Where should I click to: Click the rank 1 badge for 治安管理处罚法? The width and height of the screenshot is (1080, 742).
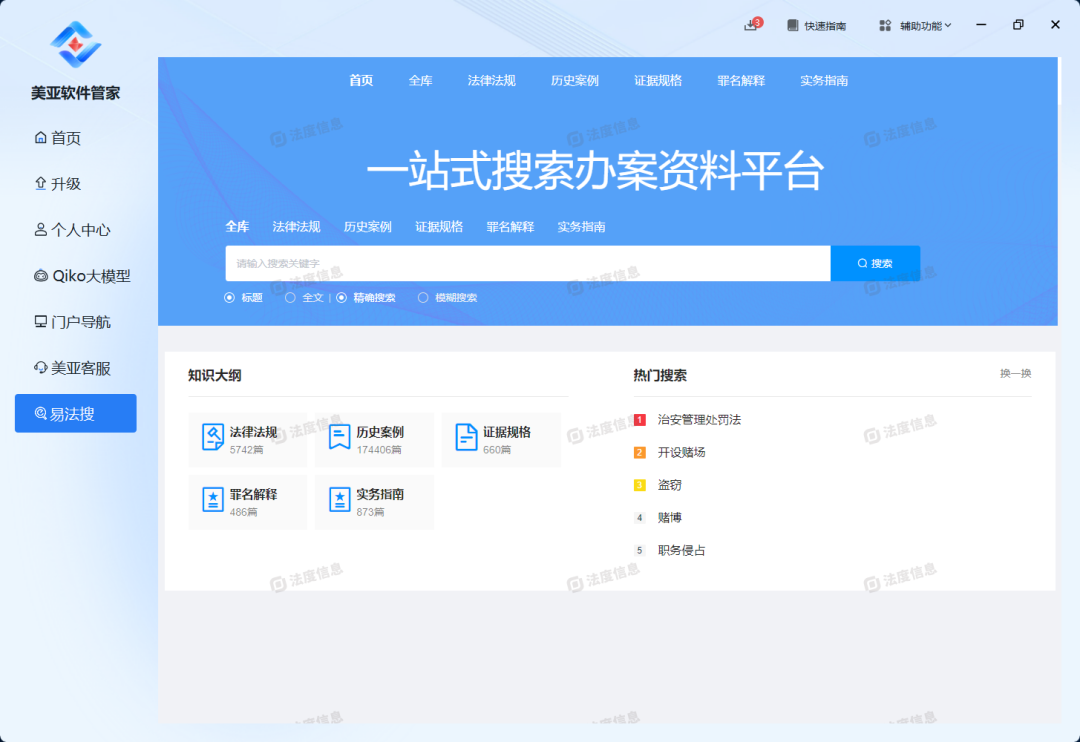639,420
